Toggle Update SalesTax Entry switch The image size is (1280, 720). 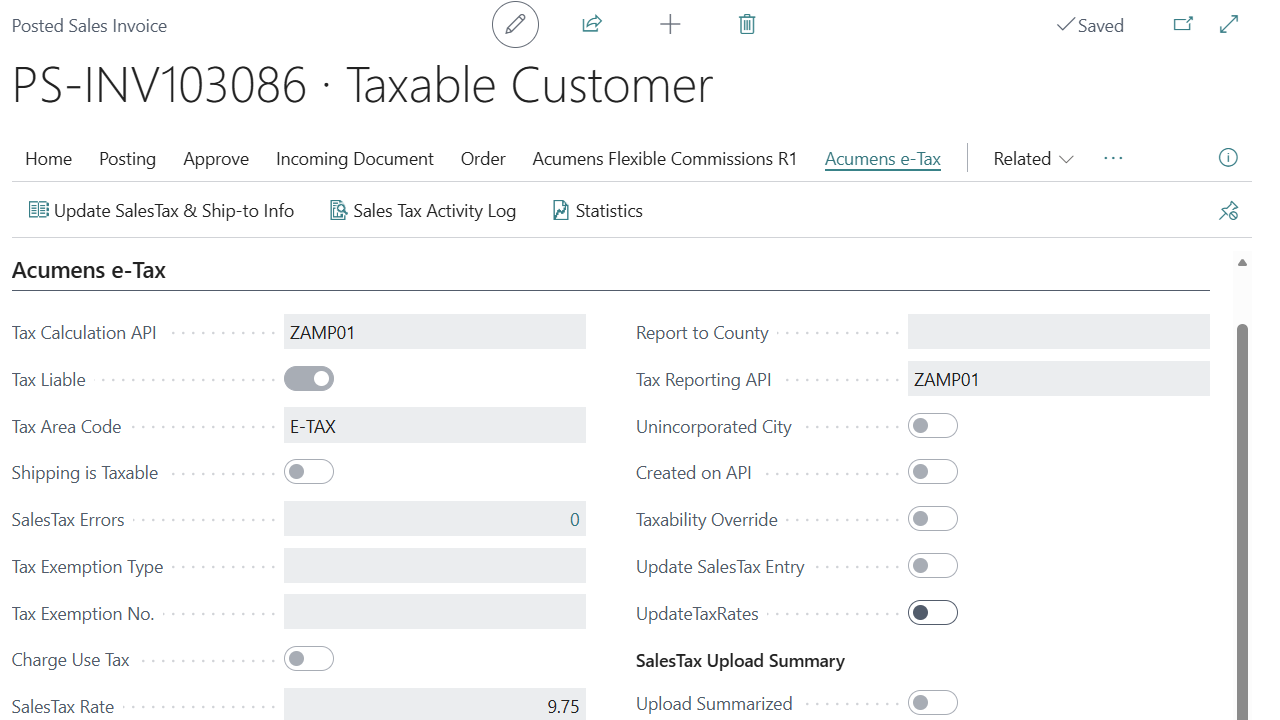[x=933, y=566]
